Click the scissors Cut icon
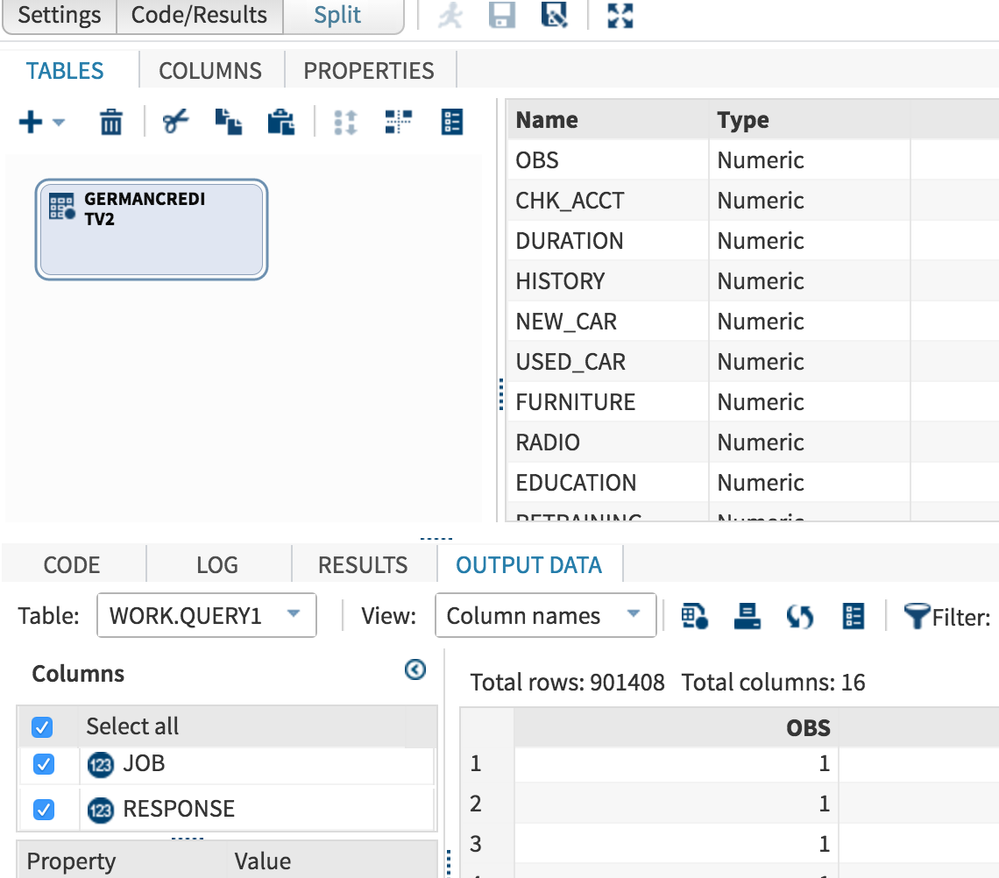999x878 pixels. click(176, 122)
